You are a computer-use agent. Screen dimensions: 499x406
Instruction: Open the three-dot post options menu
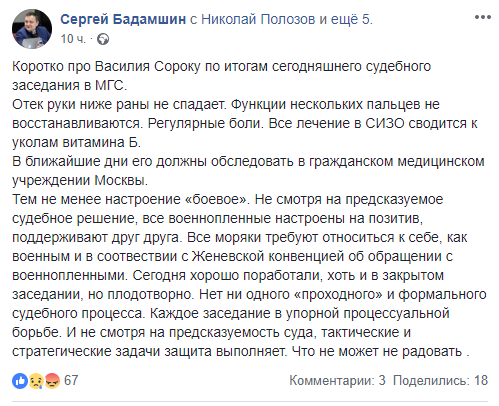(x=483, y=17)
